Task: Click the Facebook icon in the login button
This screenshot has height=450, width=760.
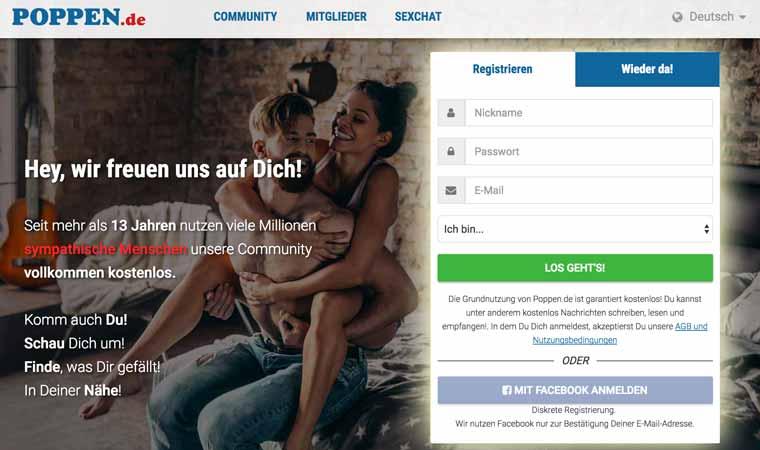Action: (507, 390)
